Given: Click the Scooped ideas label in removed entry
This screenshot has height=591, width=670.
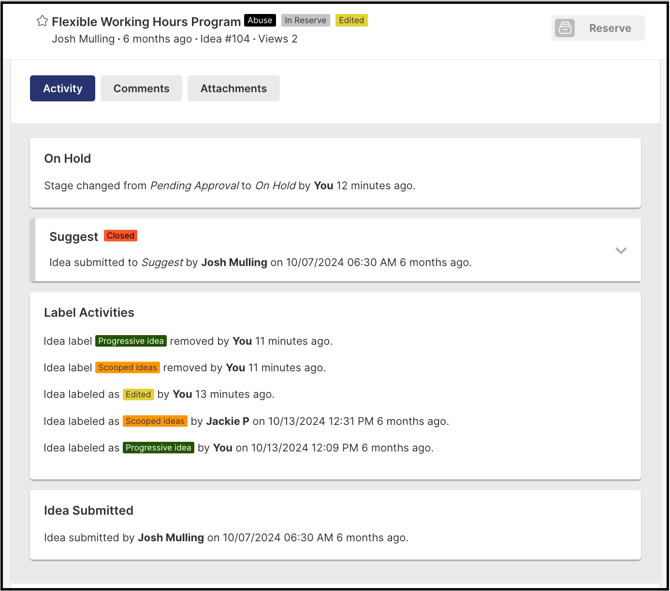Looking at the screenshot, I should click(x=127, y=368).
